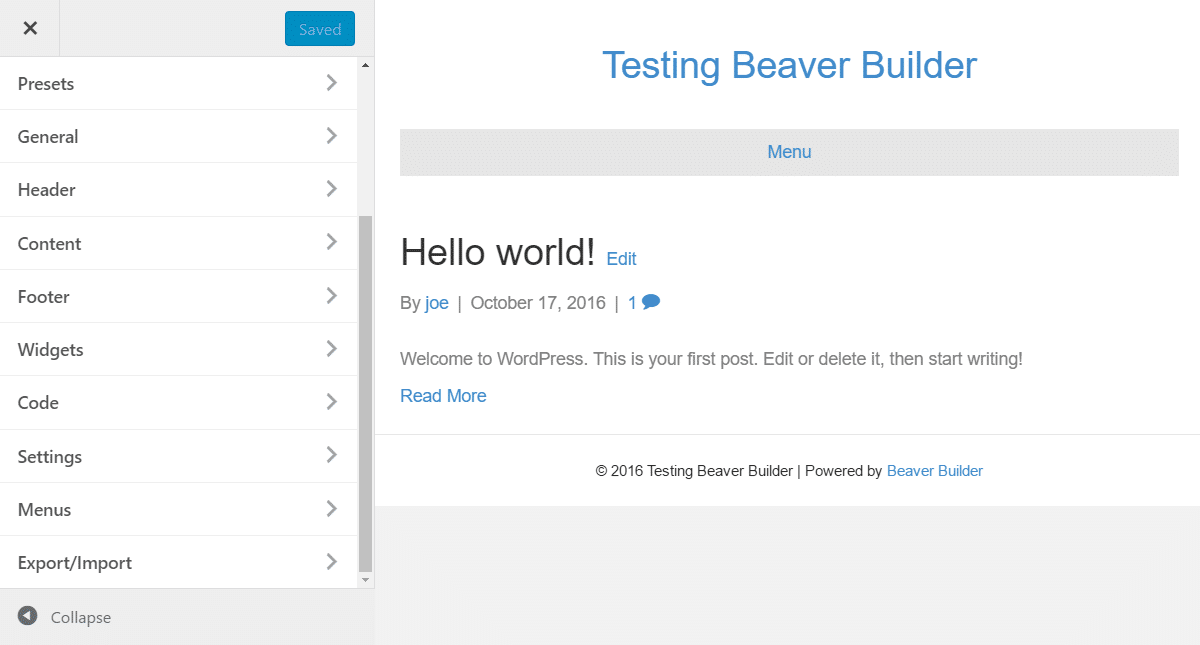
Task: Follow the Read More link
Action: click(x=443, y=396)
